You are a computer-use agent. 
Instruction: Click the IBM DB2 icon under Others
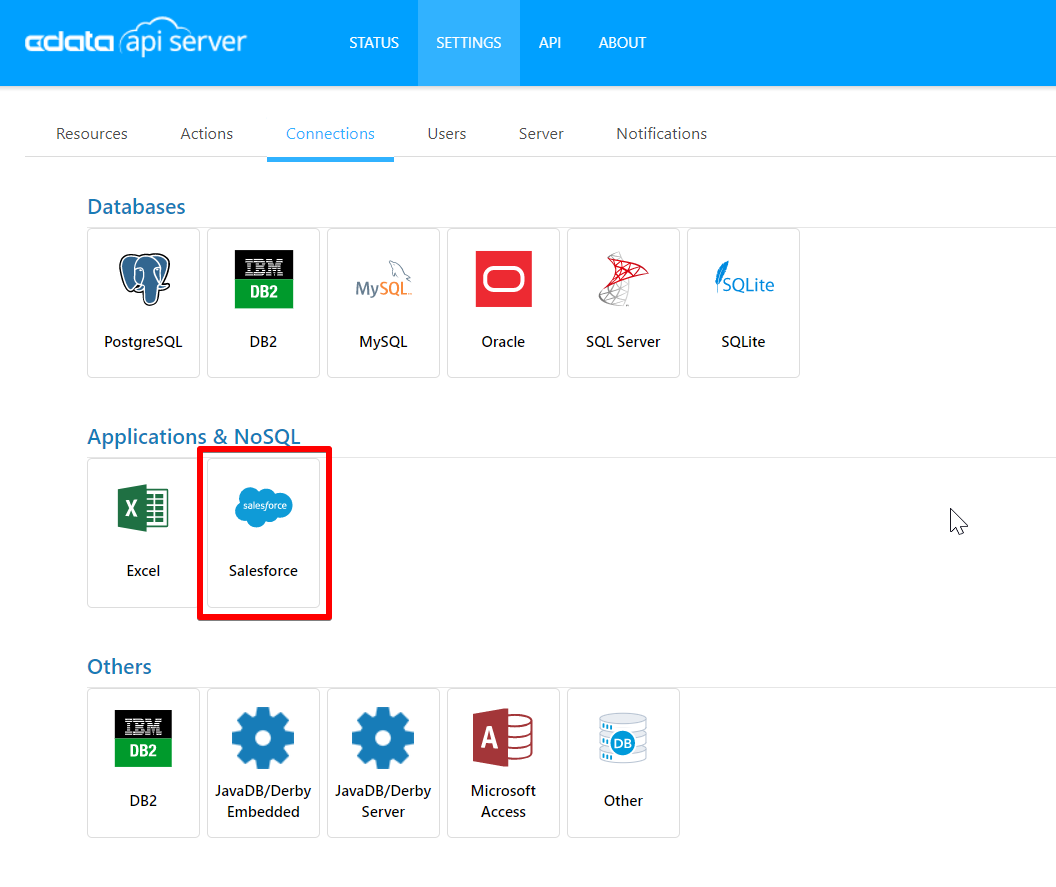click(143, 738)
